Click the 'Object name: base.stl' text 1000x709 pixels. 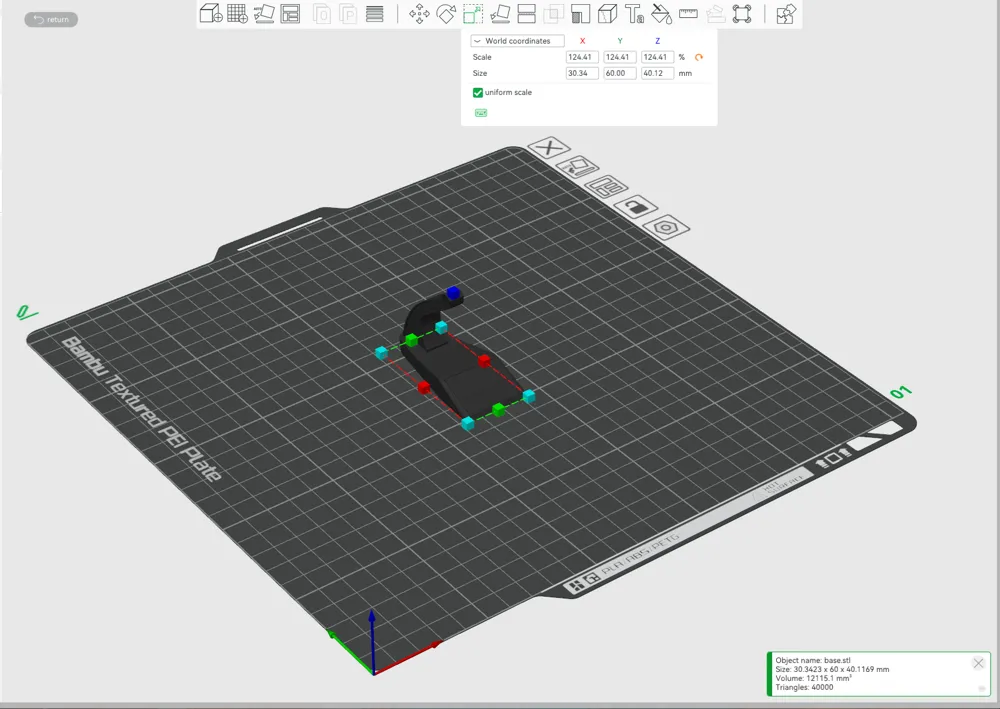point(812,661)
